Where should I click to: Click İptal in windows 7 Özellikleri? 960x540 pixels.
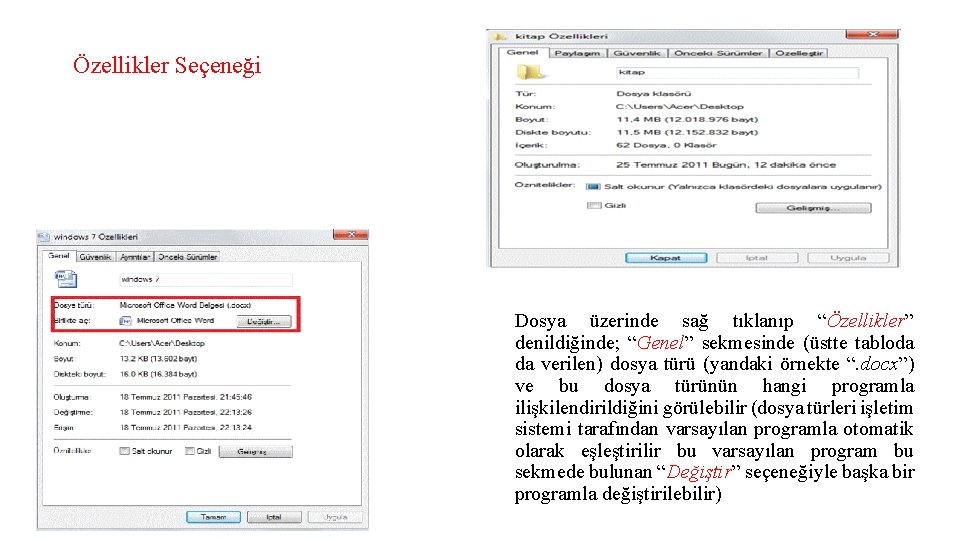coord(274,517)
